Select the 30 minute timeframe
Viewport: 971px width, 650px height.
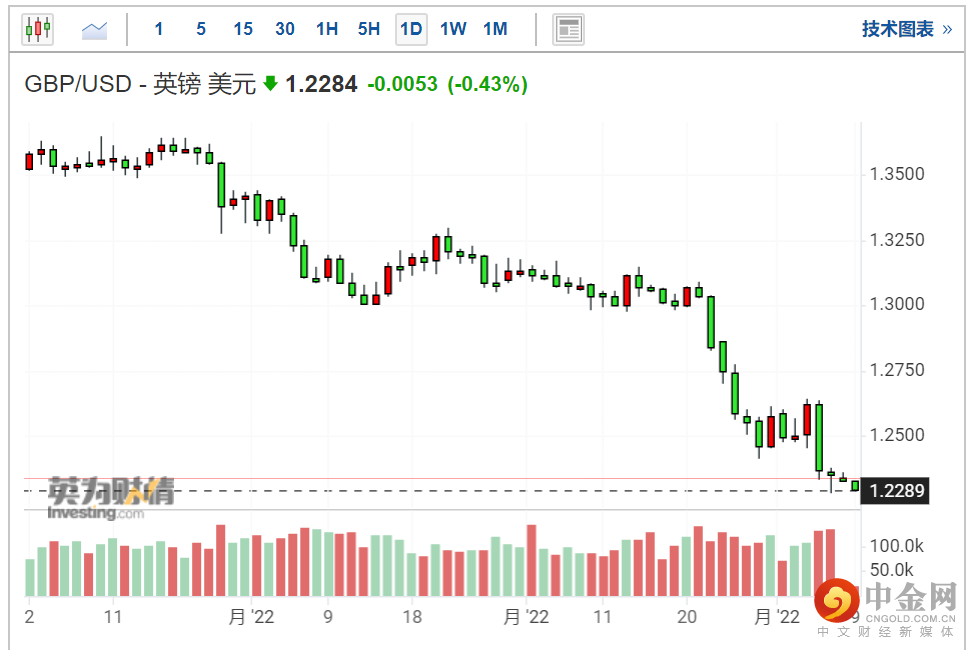(x=285, y=29)
